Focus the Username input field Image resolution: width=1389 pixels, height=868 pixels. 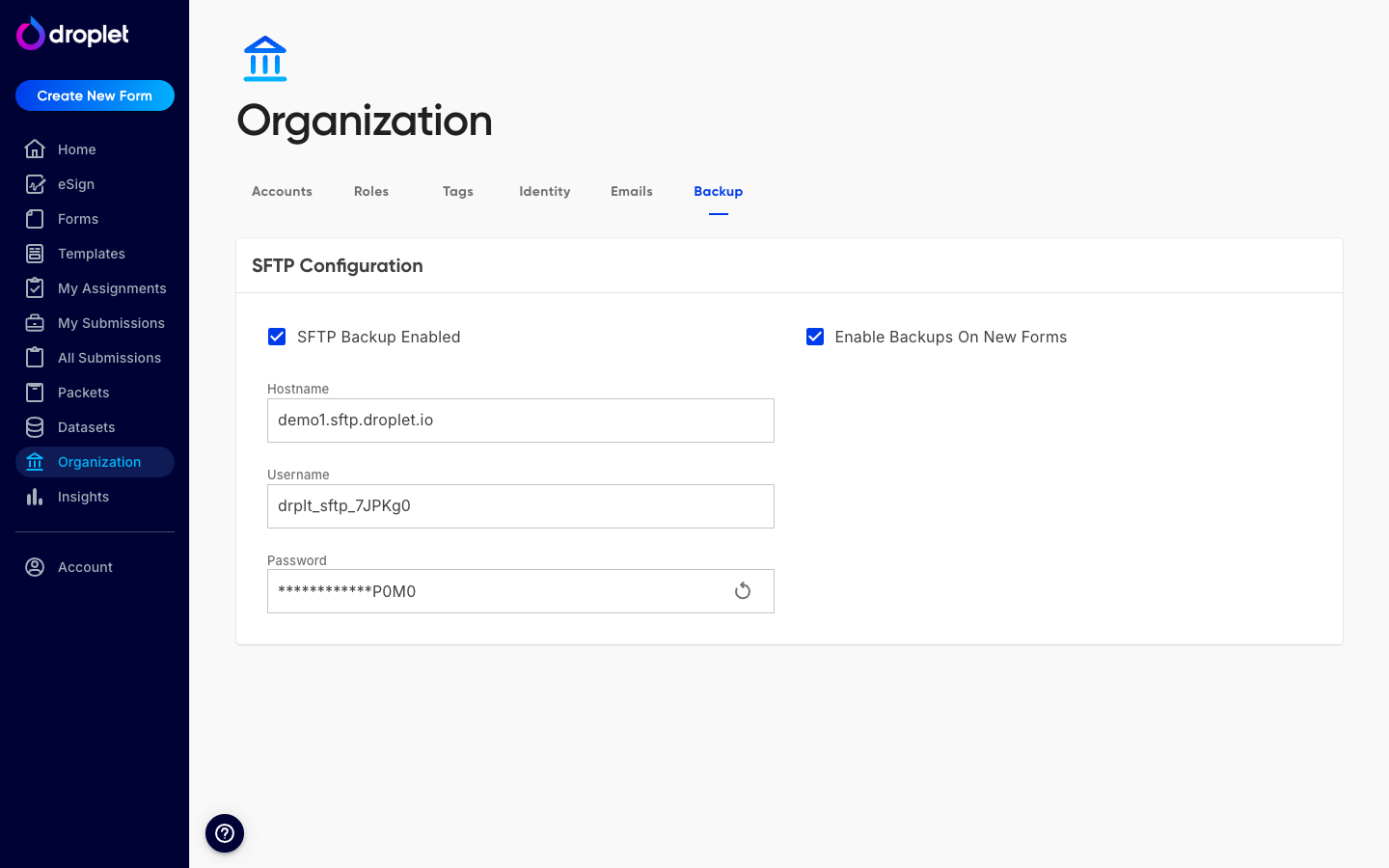(x=521, y=506)
